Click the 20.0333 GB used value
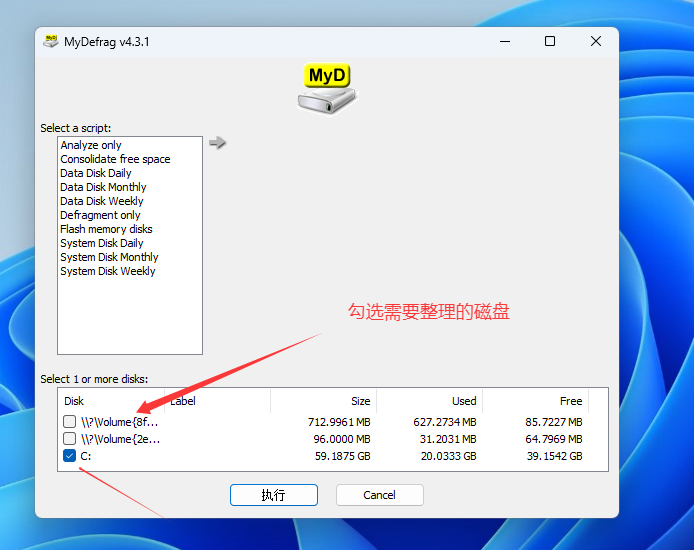The image size is (694, 550). click(448, 456)
